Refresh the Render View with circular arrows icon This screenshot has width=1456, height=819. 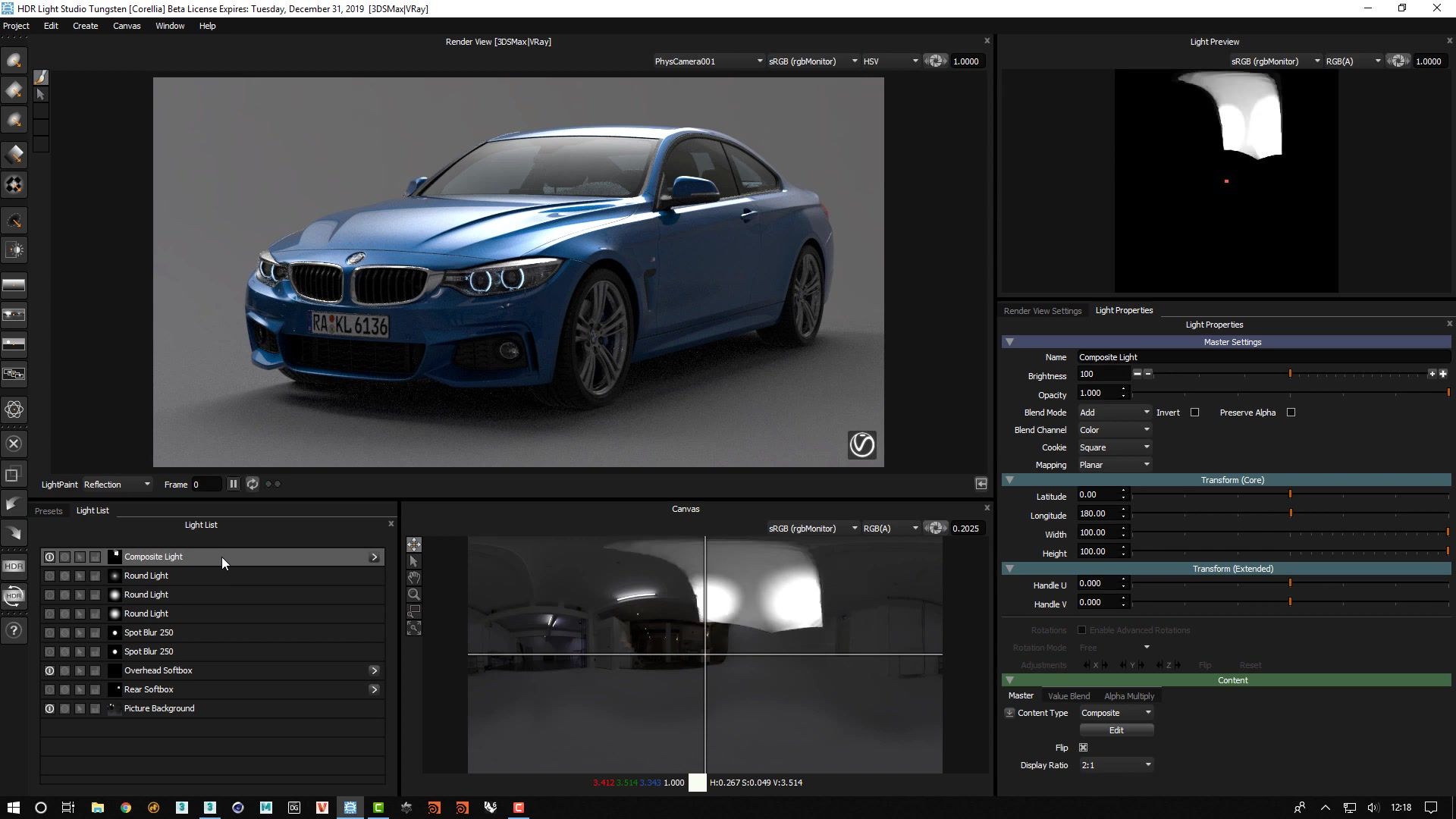tap(253, 484)
